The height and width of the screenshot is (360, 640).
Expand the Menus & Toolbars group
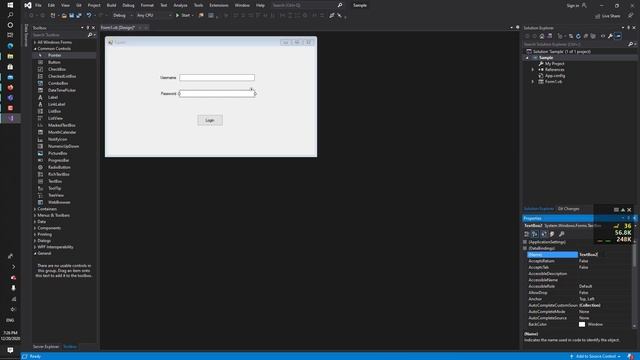coord(35,215)
